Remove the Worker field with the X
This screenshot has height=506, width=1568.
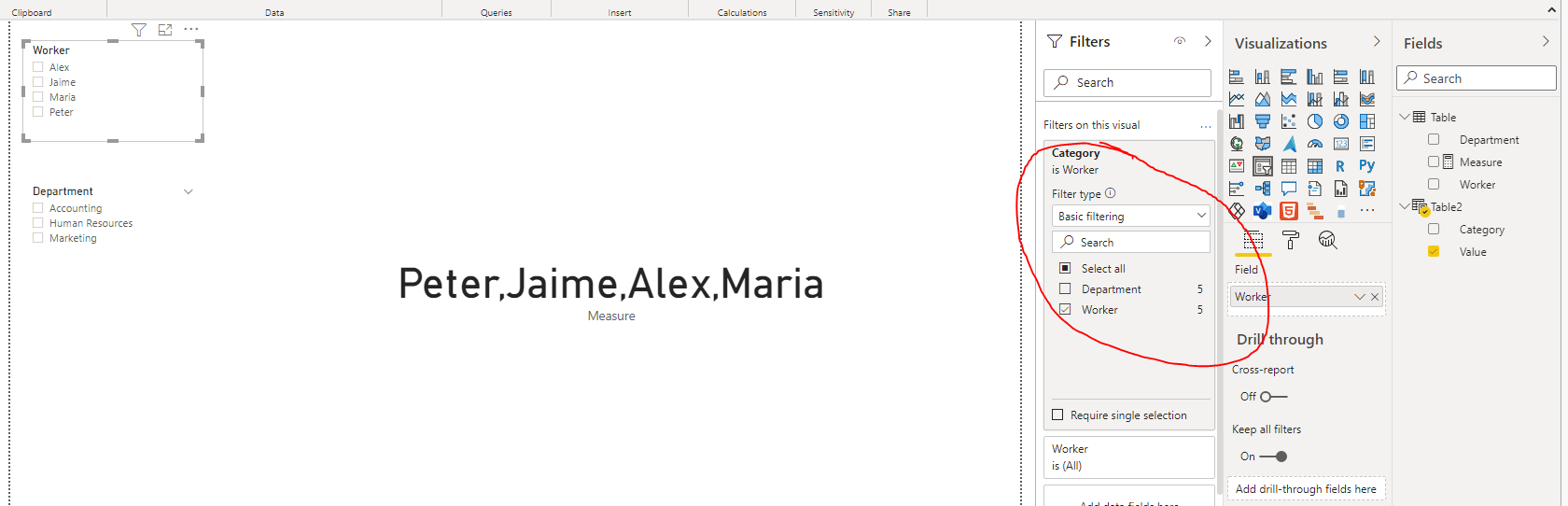(1375, 297)
